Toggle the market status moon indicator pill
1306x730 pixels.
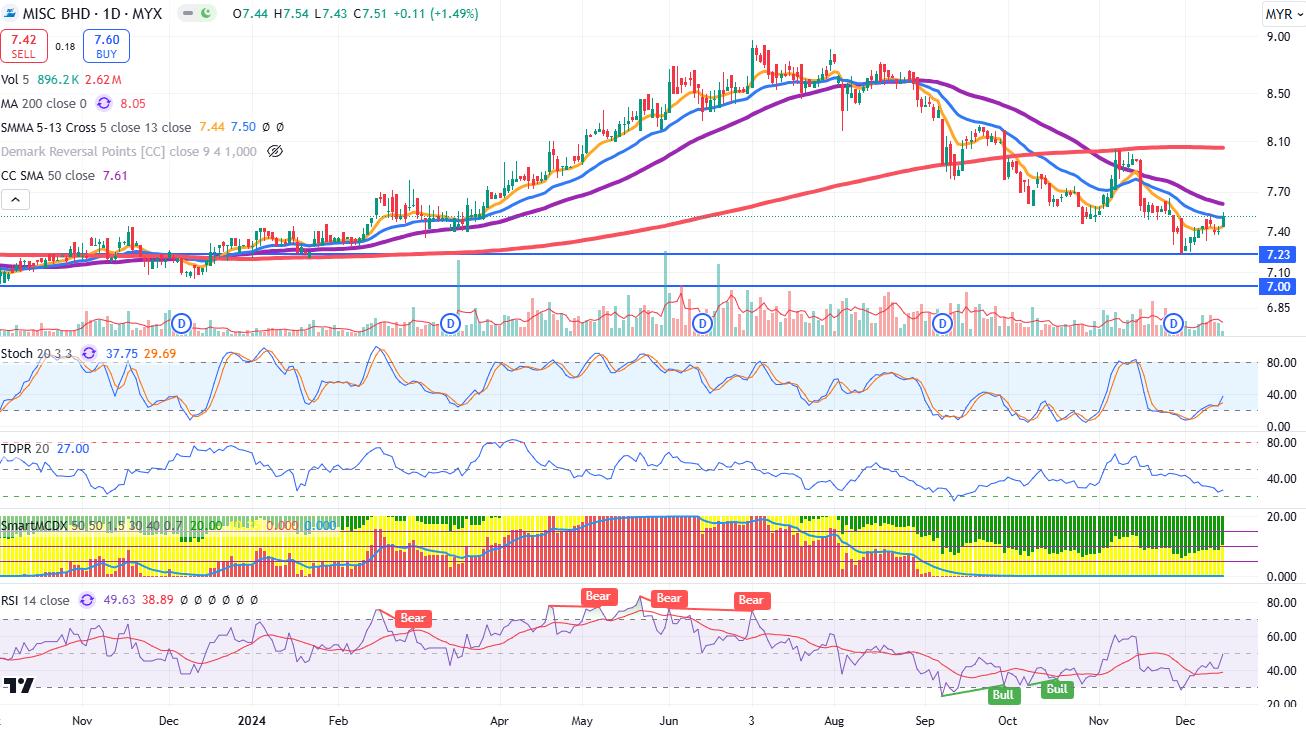click(x=199, y=14)
